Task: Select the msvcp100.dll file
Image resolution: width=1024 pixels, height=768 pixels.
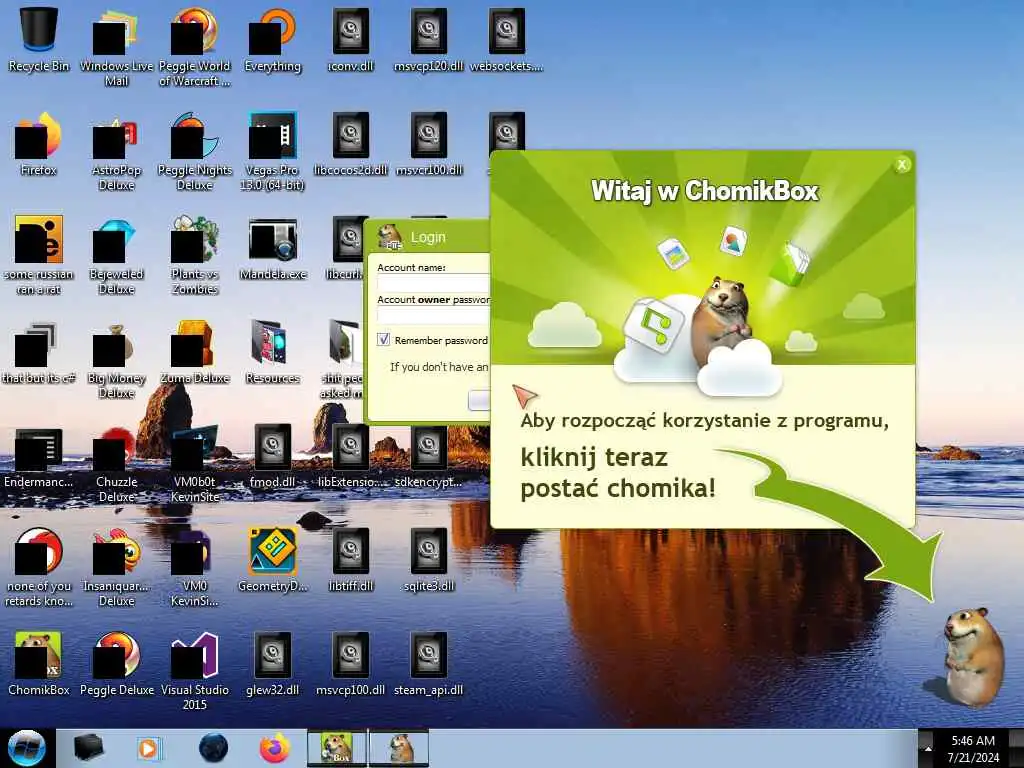Action: (351, 664)
